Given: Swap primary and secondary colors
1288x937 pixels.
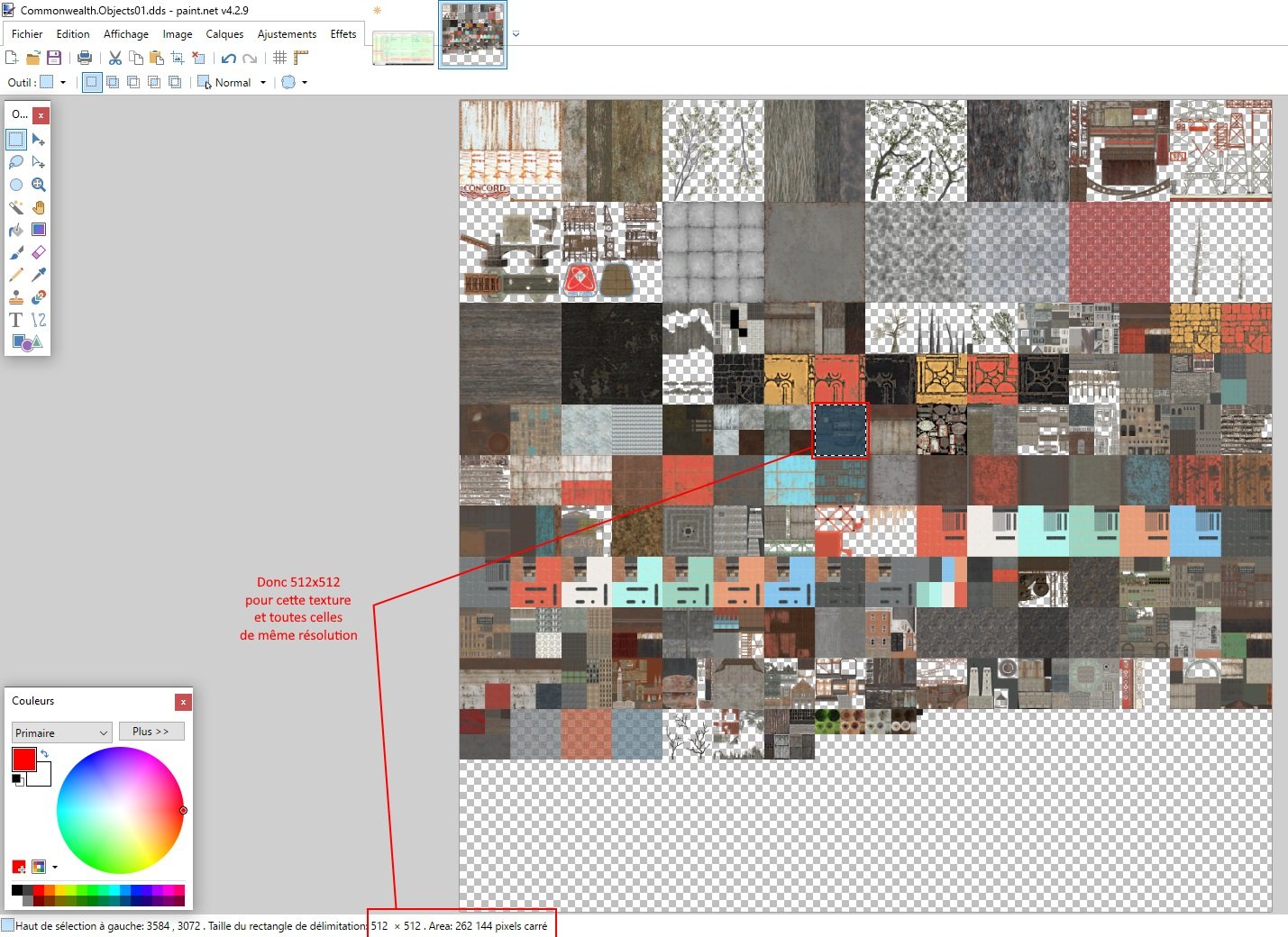Looking at the screenshot, I should [44, 753].
